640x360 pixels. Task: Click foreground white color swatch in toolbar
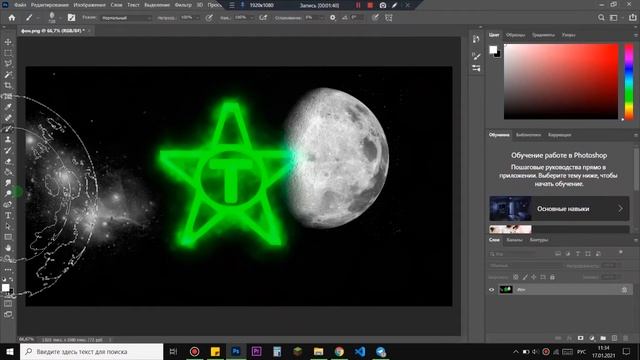tap(5, 288)
